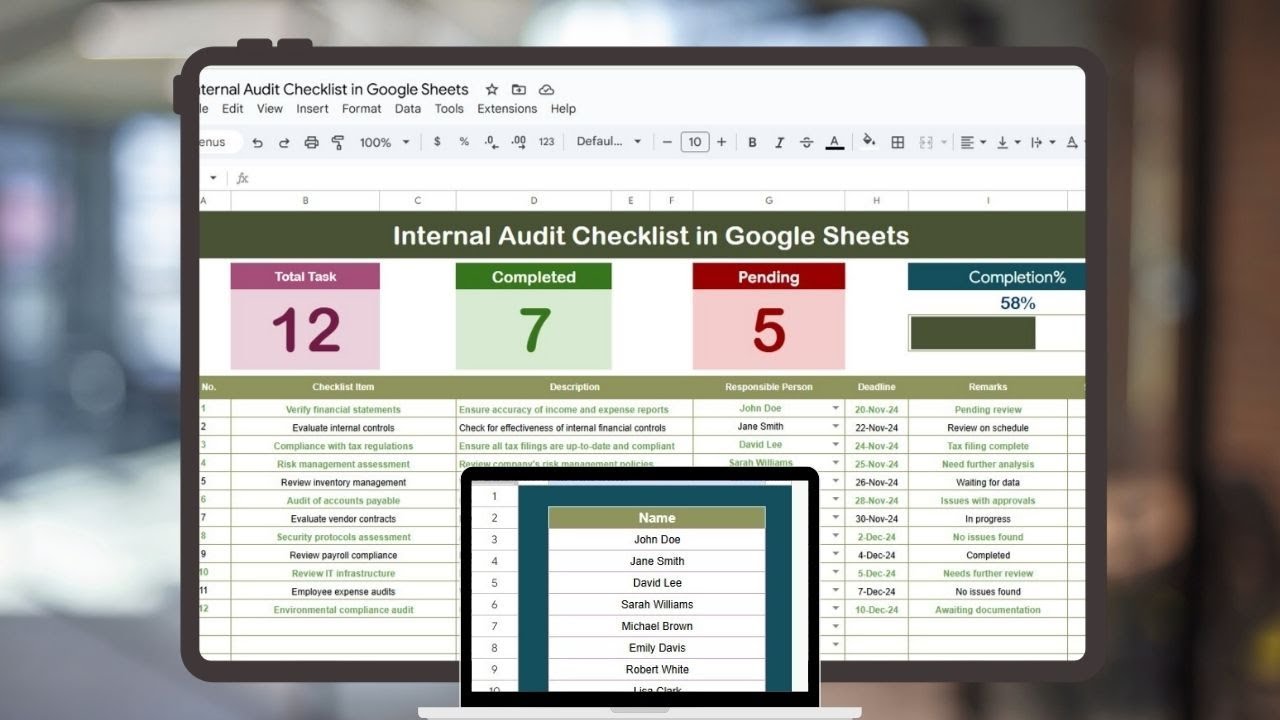Click the formula bar
The image size is (1280, 720).
[660, 178]
